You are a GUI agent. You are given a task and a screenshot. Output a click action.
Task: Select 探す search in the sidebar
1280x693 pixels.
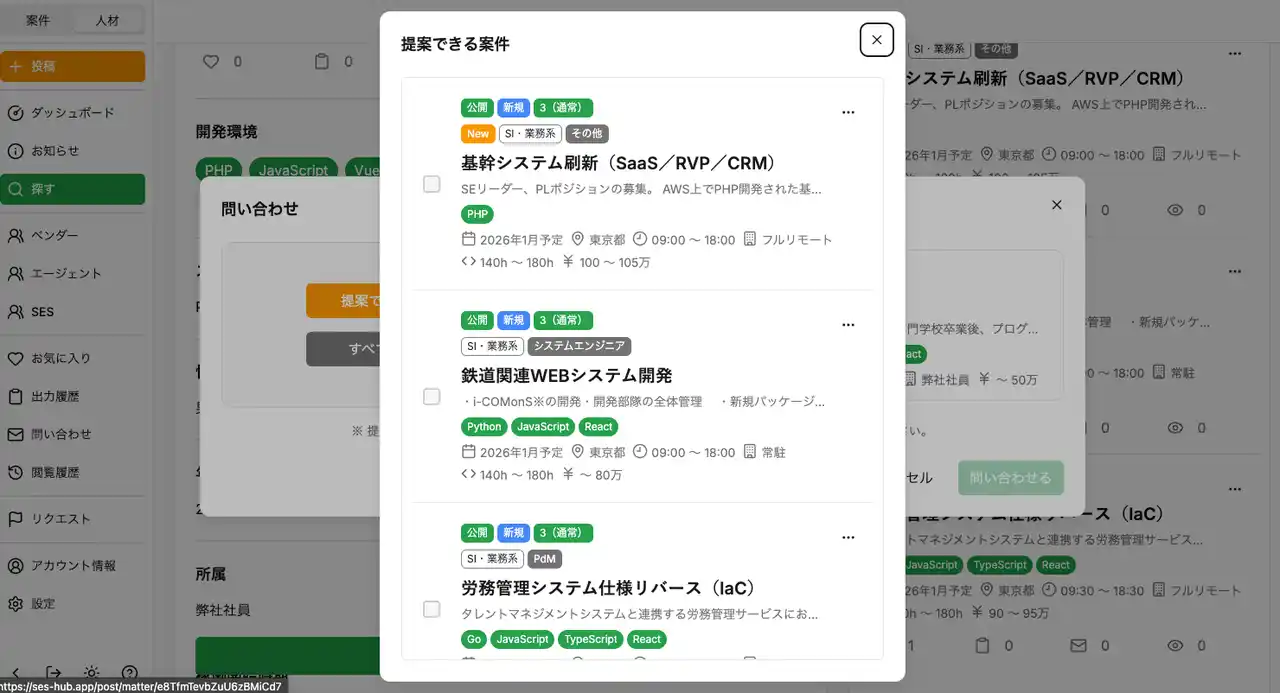[x=72, y=189]
